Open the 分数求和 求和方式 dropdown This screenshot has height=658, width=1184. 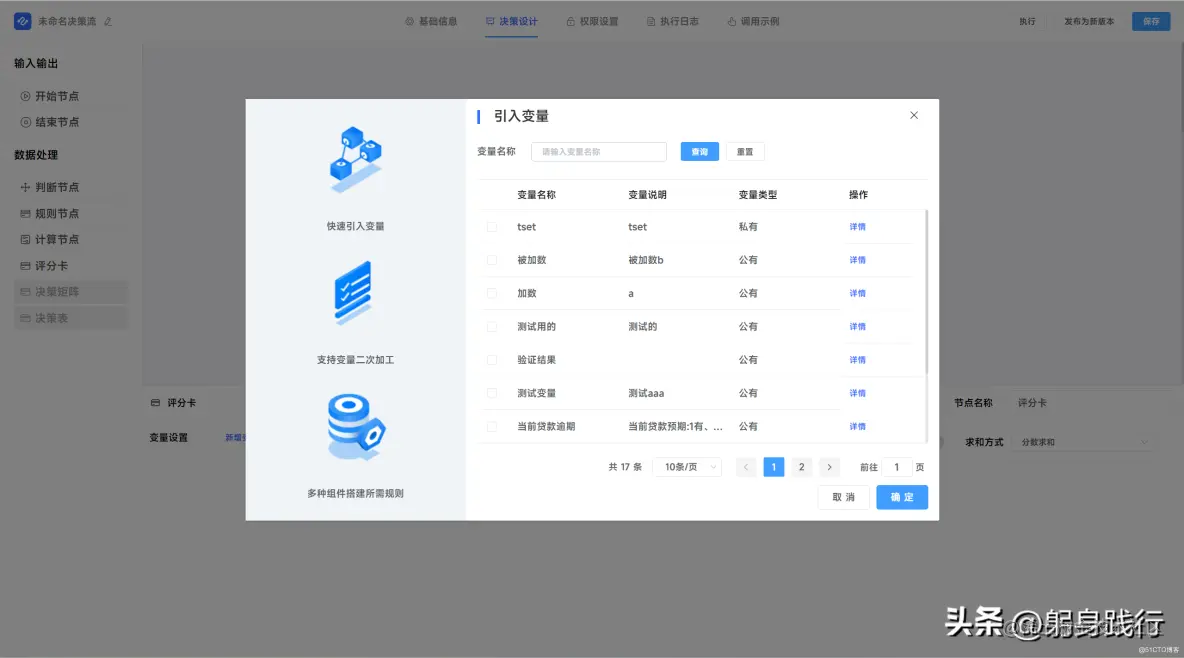coord(1083,440)
